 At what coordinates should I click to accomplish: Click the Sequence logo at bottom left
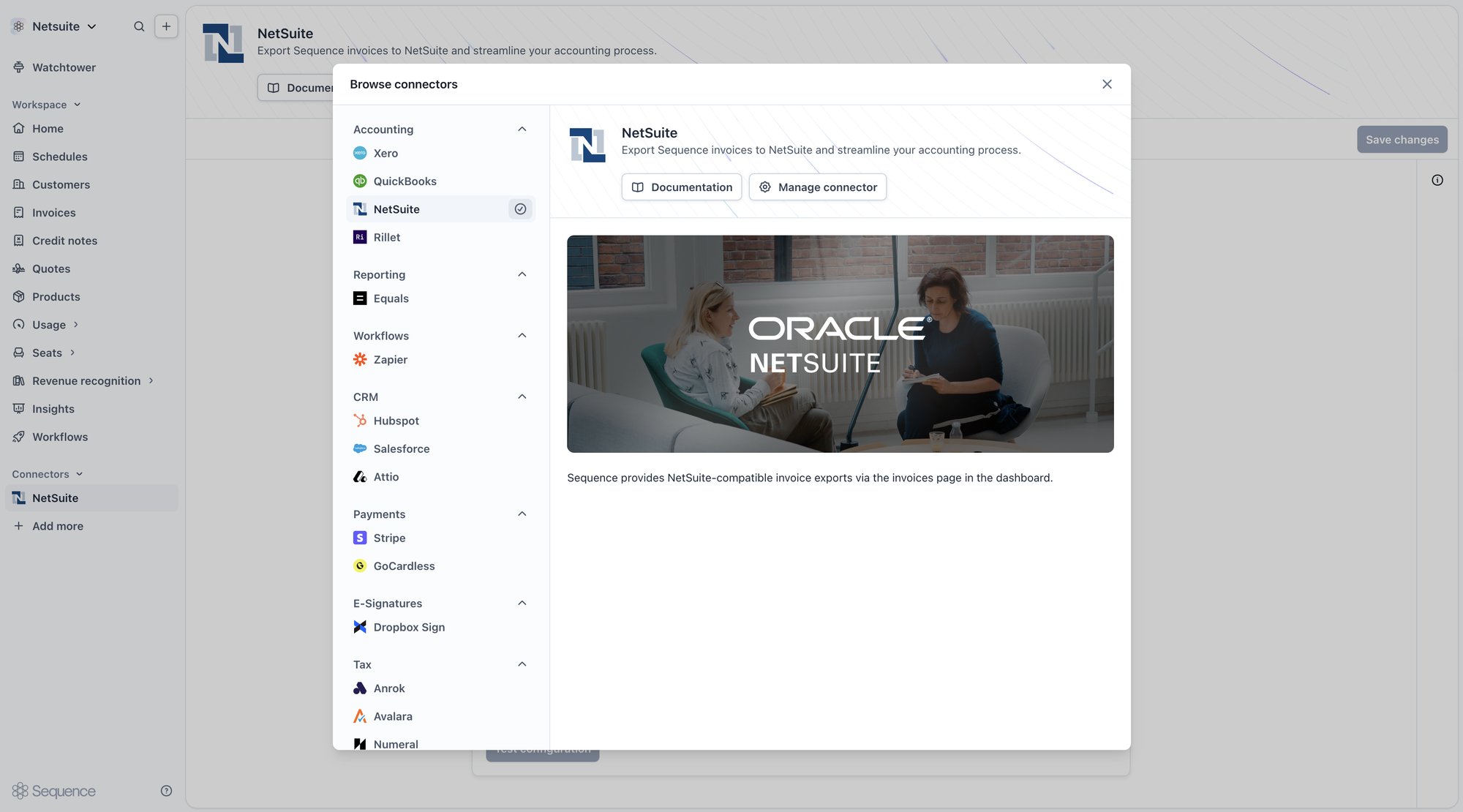click(53, 791)
